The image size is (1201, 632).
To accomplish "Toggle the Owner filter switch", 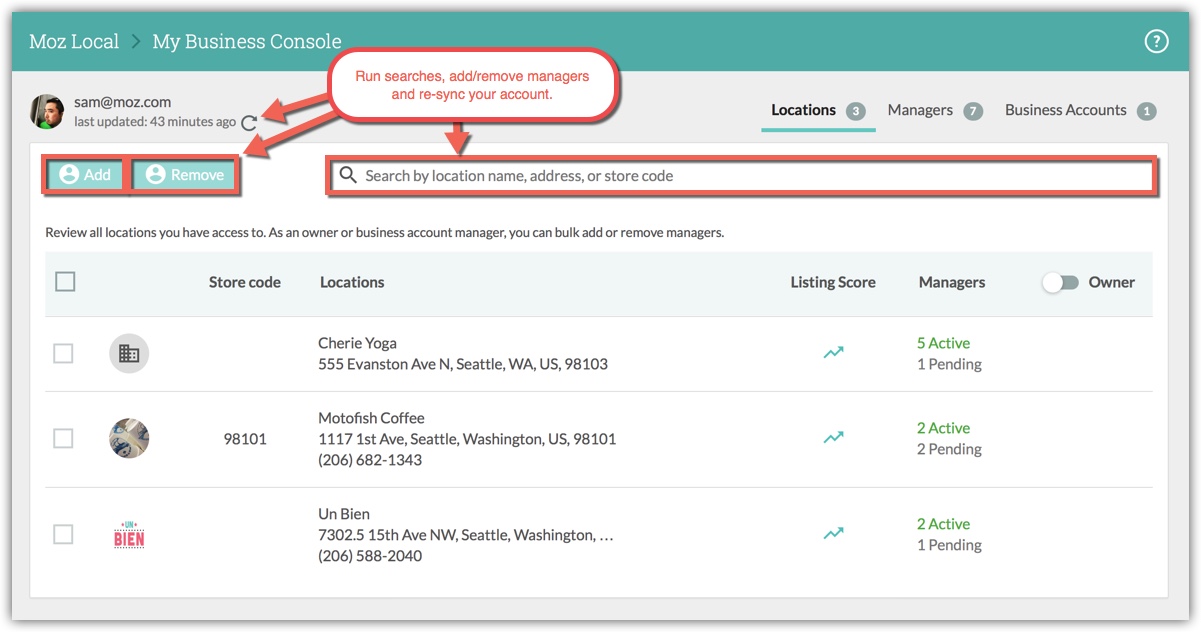I will coord(1060,282).
